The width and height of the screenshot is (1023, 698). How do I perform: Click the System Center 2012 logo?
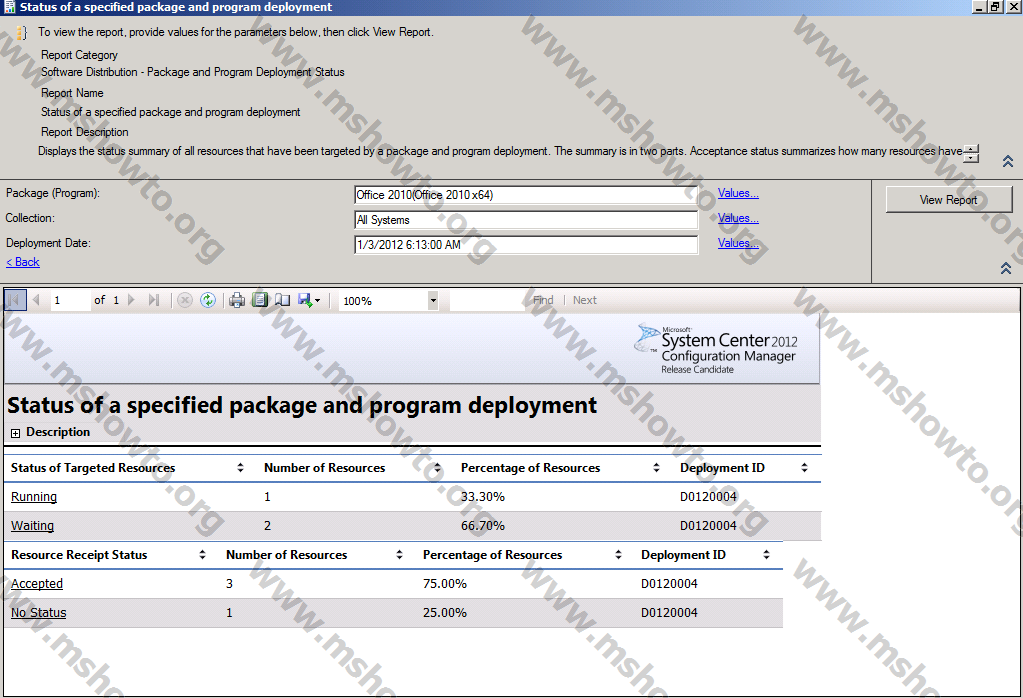(716, 349)
